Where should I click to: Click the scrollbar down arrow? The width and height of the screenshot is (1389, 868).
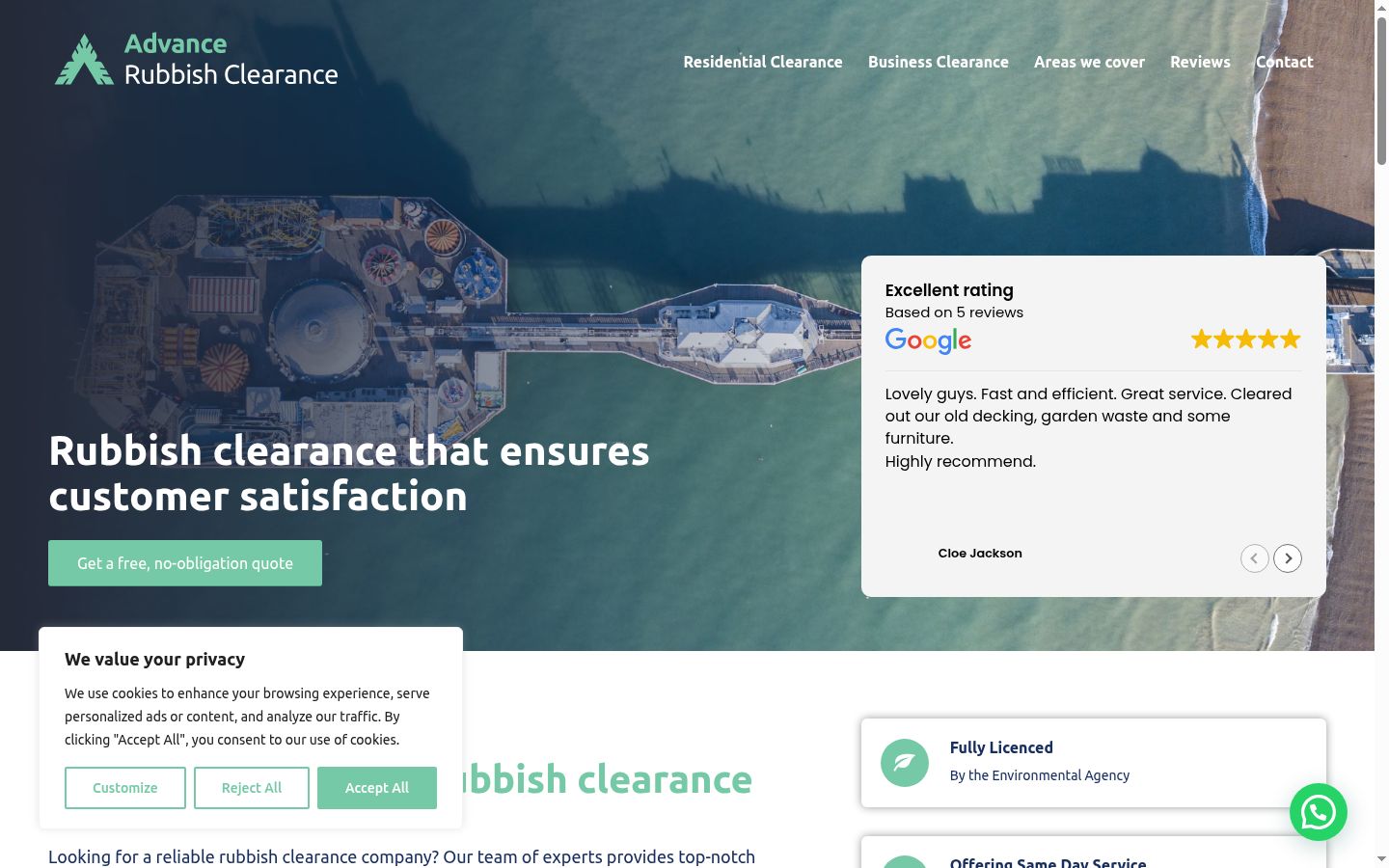(1381, 858)
